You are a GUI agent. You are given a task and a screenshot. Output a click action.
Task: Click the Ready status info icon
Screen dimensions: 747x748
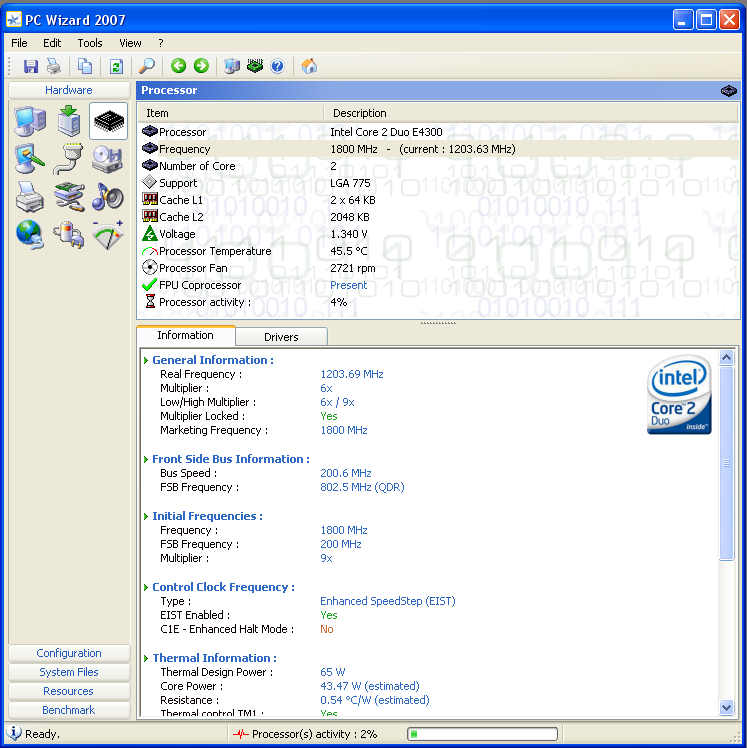(14, 733)
